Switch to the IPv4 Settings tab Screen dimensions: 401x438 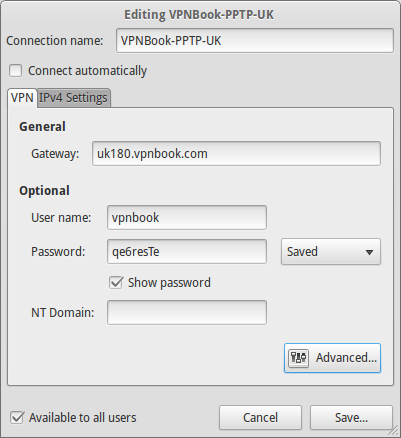click(x=73, y=98)
